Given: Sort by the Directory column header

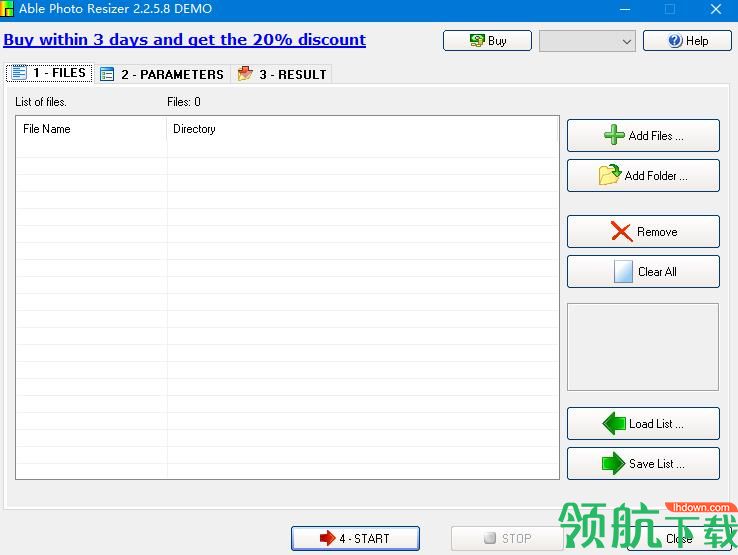Looking at the screenshot, I should 362,129.
